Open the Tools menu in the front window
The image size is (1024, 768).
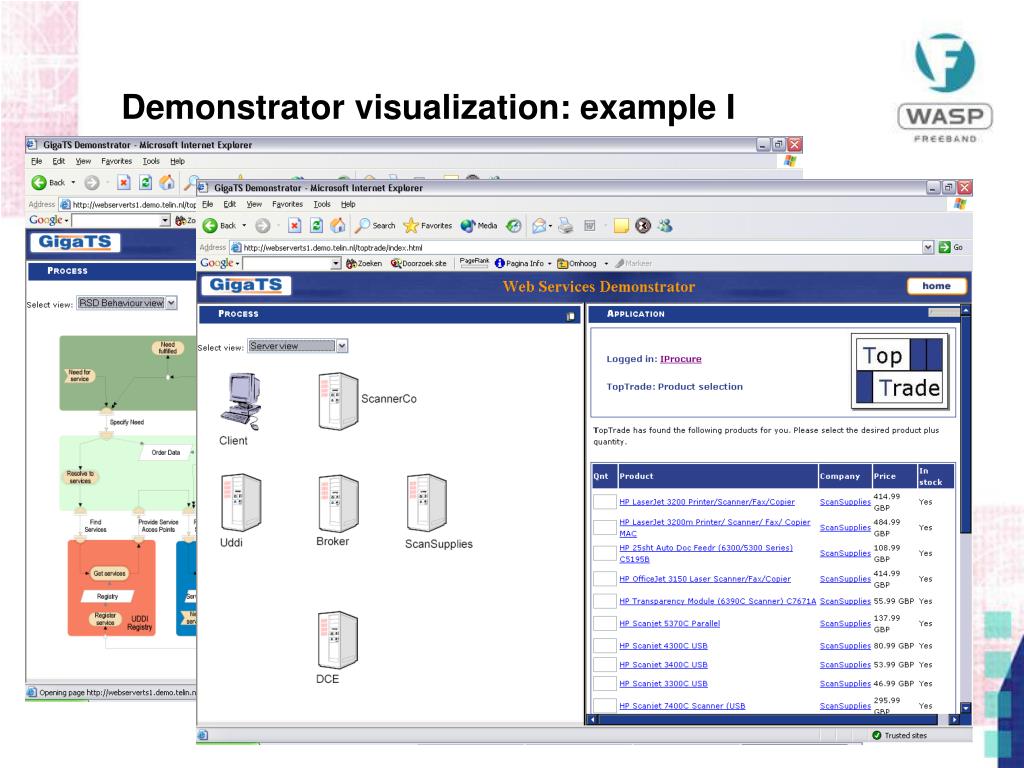tap(322, 204)
